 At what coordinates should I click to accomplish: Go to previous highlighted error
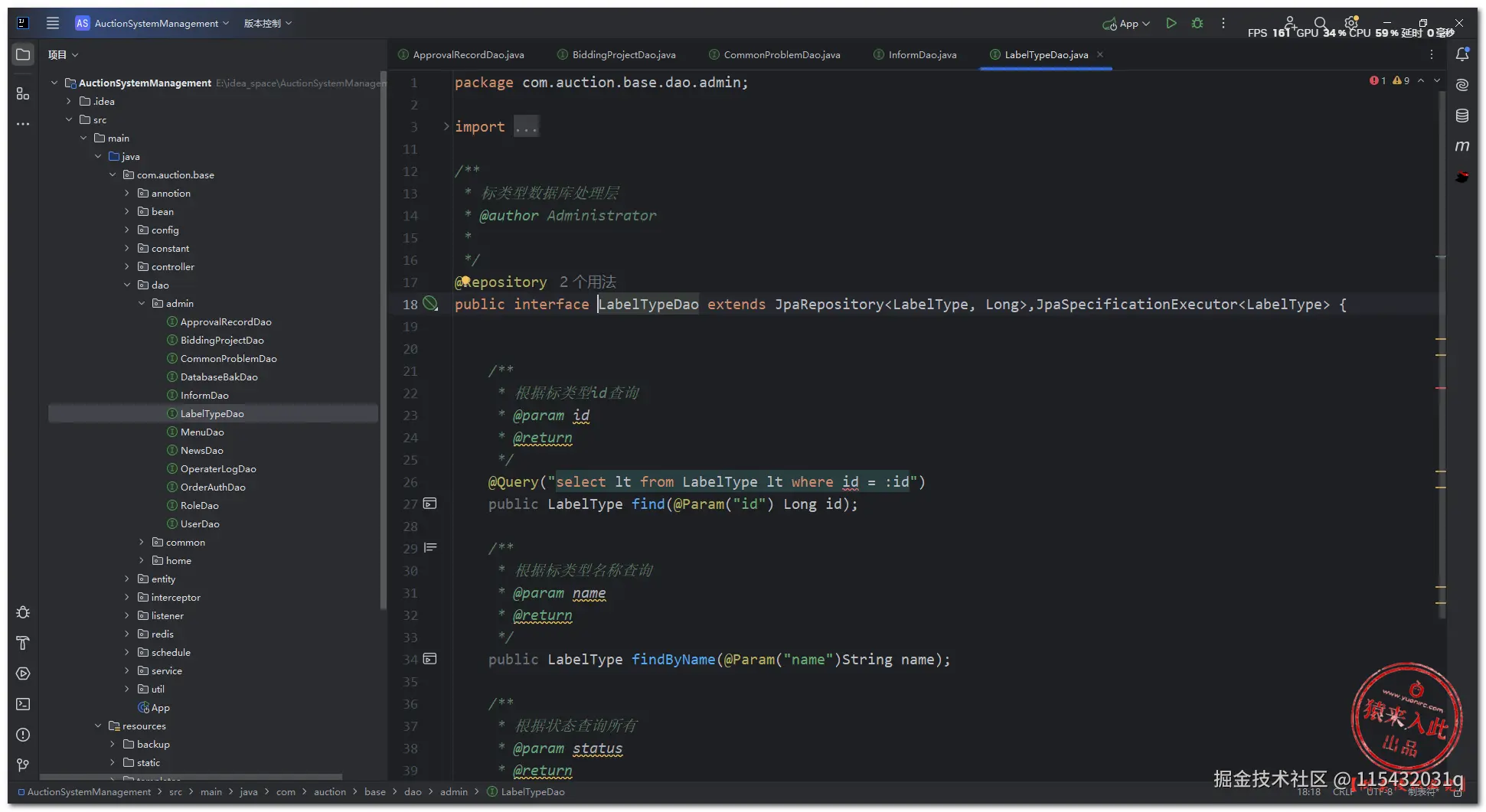[x=1421, y=80]
